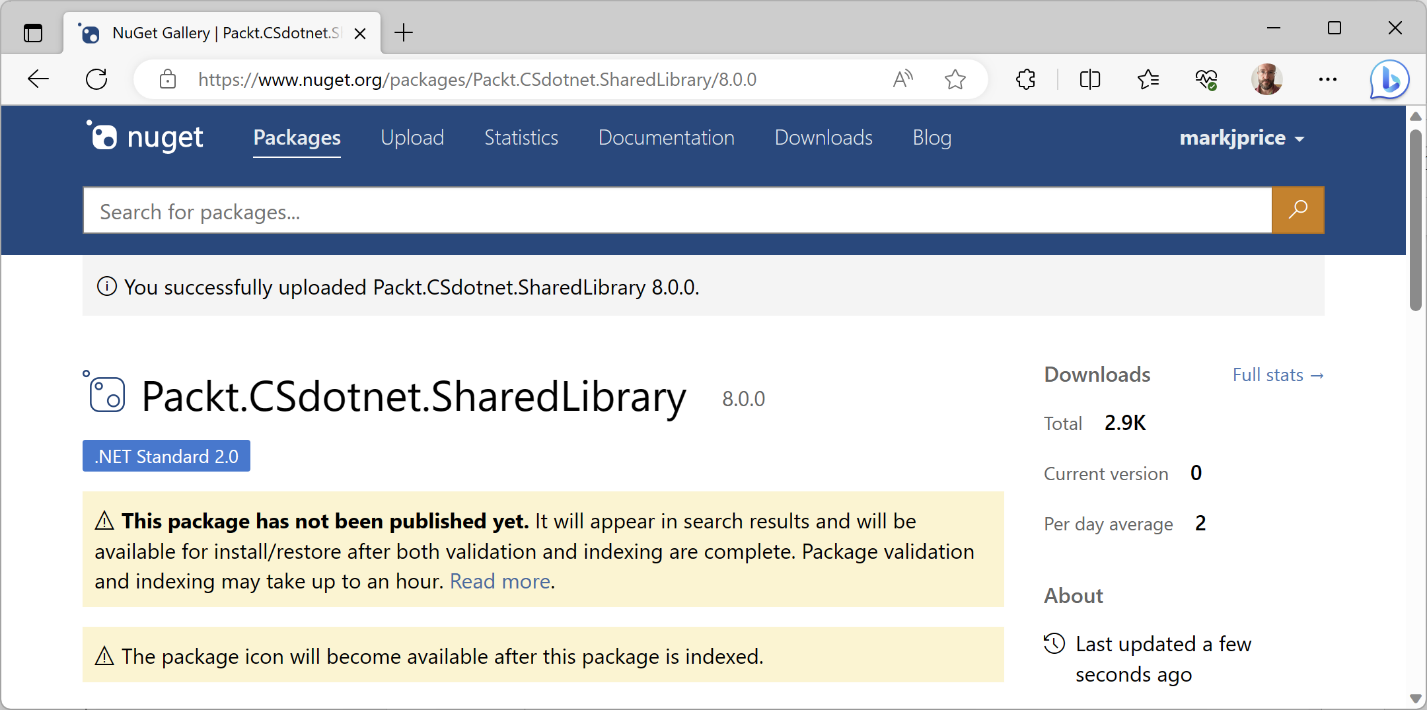Open the Documentation nav item
The height and width of the screenshot is (710, 1427).
(666, 138)
